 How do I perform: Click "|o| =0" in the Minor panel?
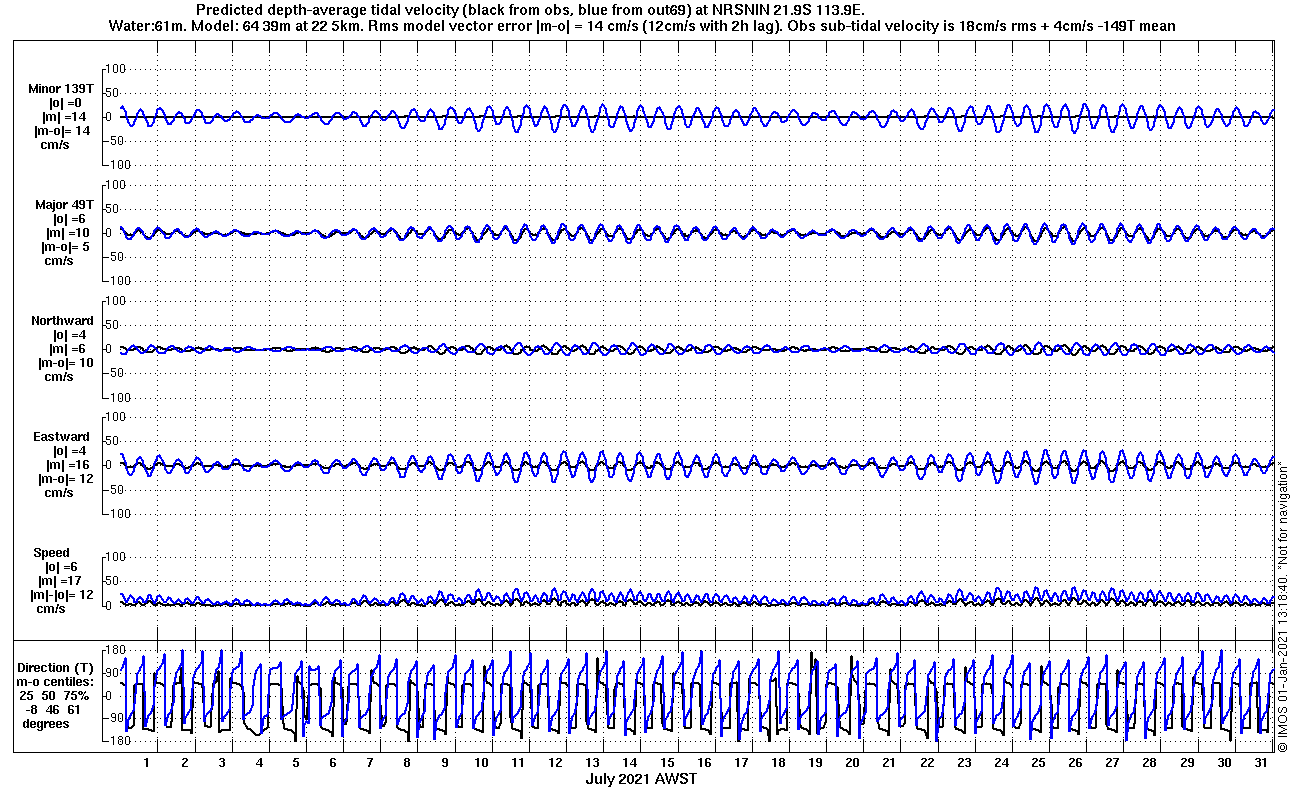tap(65, 103)
